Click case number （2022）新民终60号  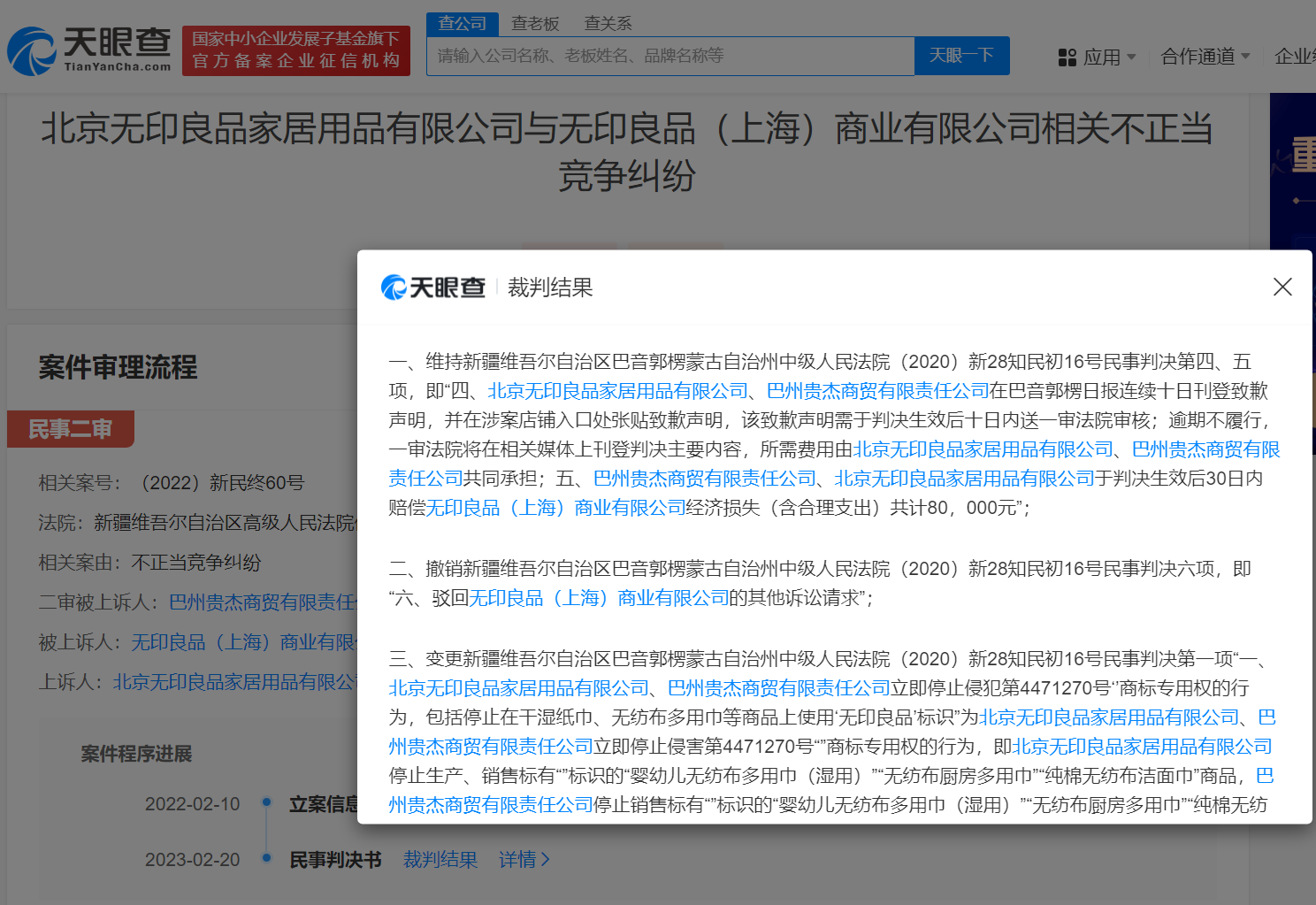(218, 483)
